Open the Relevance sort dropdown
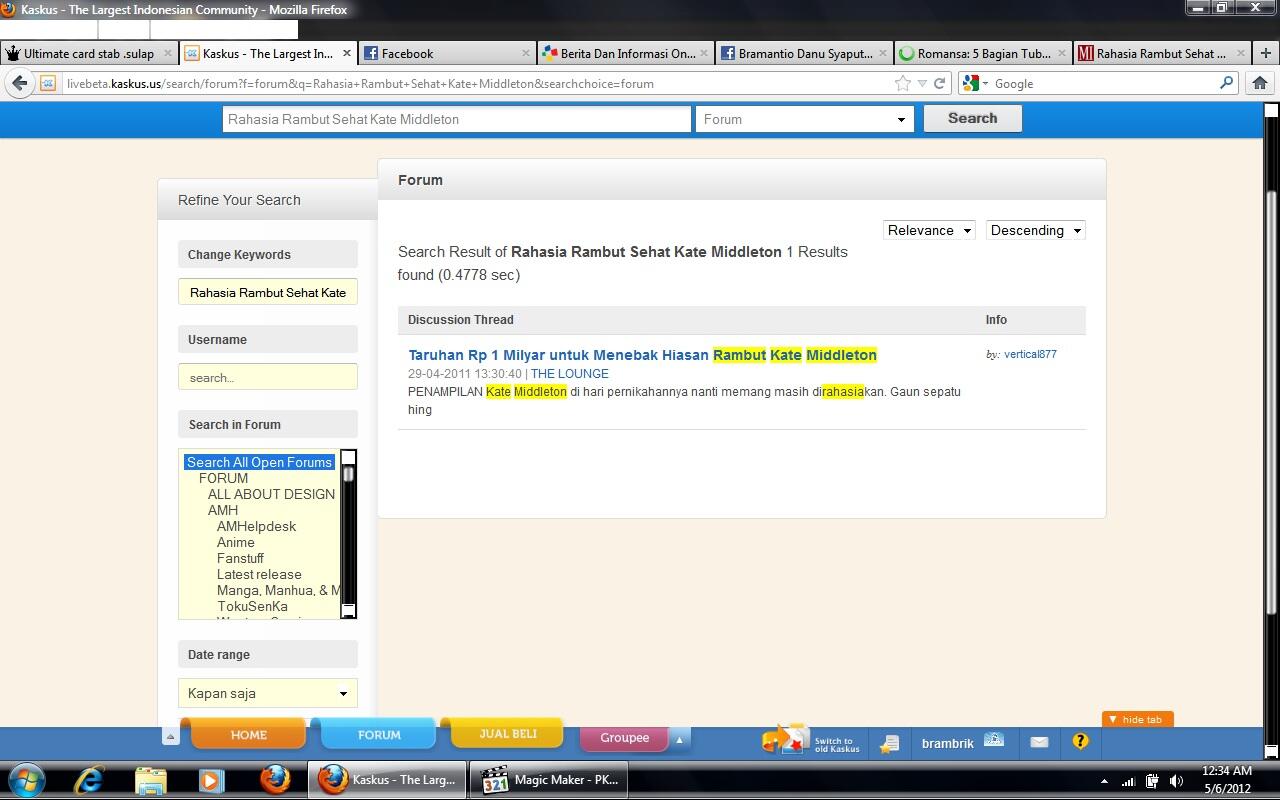Screen dimensions: 1280x800 tap(929, 230)
